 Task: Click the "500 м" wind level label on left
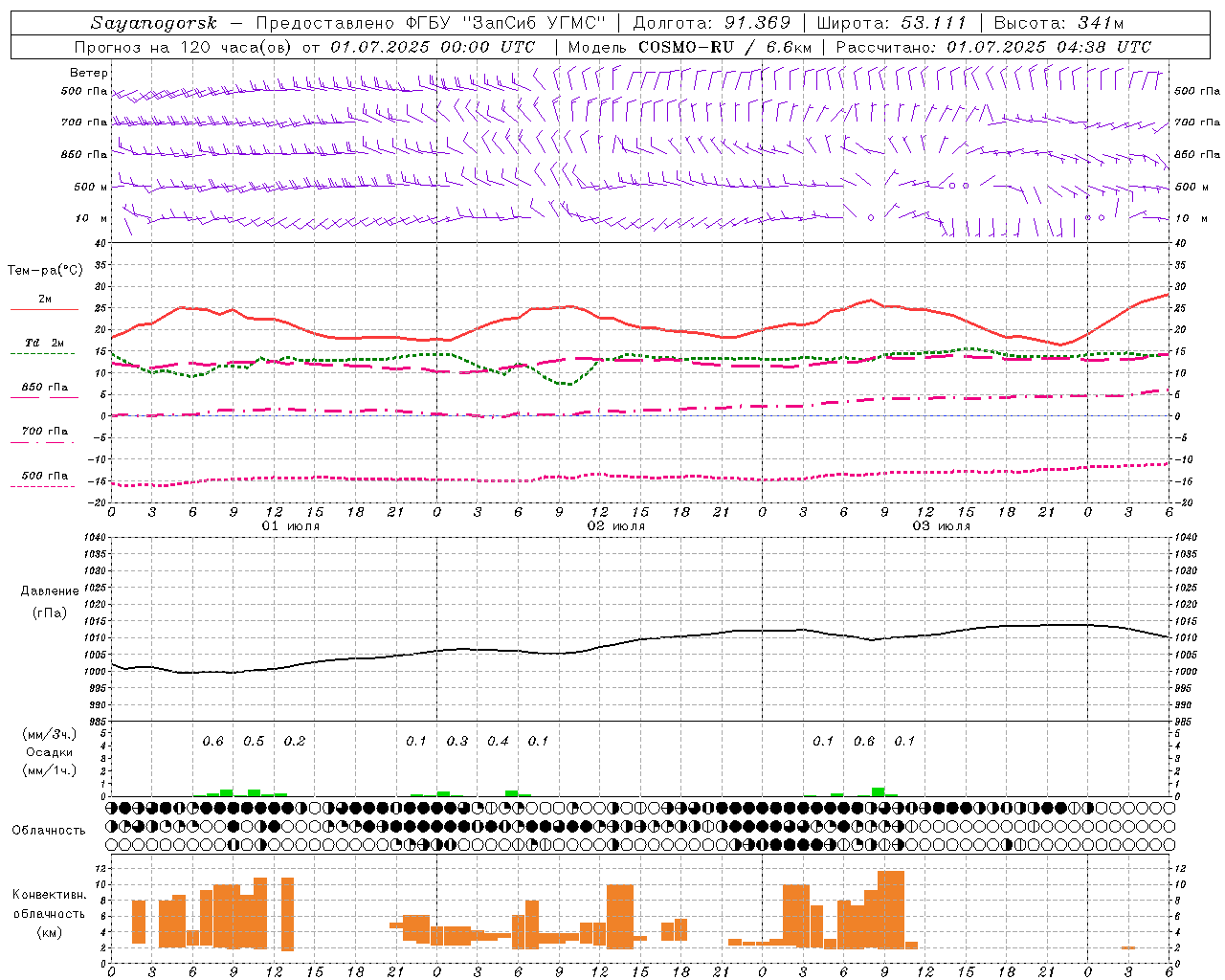click(x=91, y=187)
